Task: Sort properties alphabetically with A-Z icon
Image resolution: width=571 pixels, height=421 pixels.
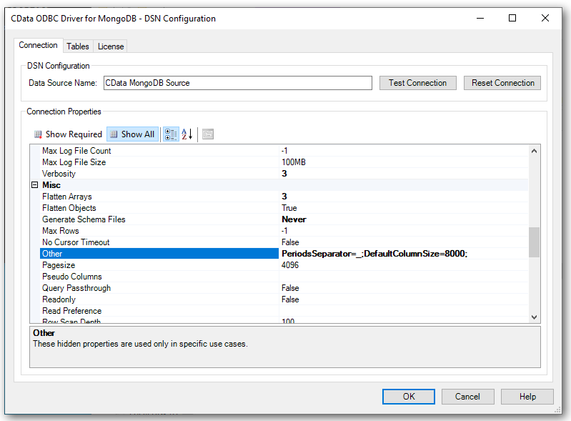Action: (x=187, y=134)
